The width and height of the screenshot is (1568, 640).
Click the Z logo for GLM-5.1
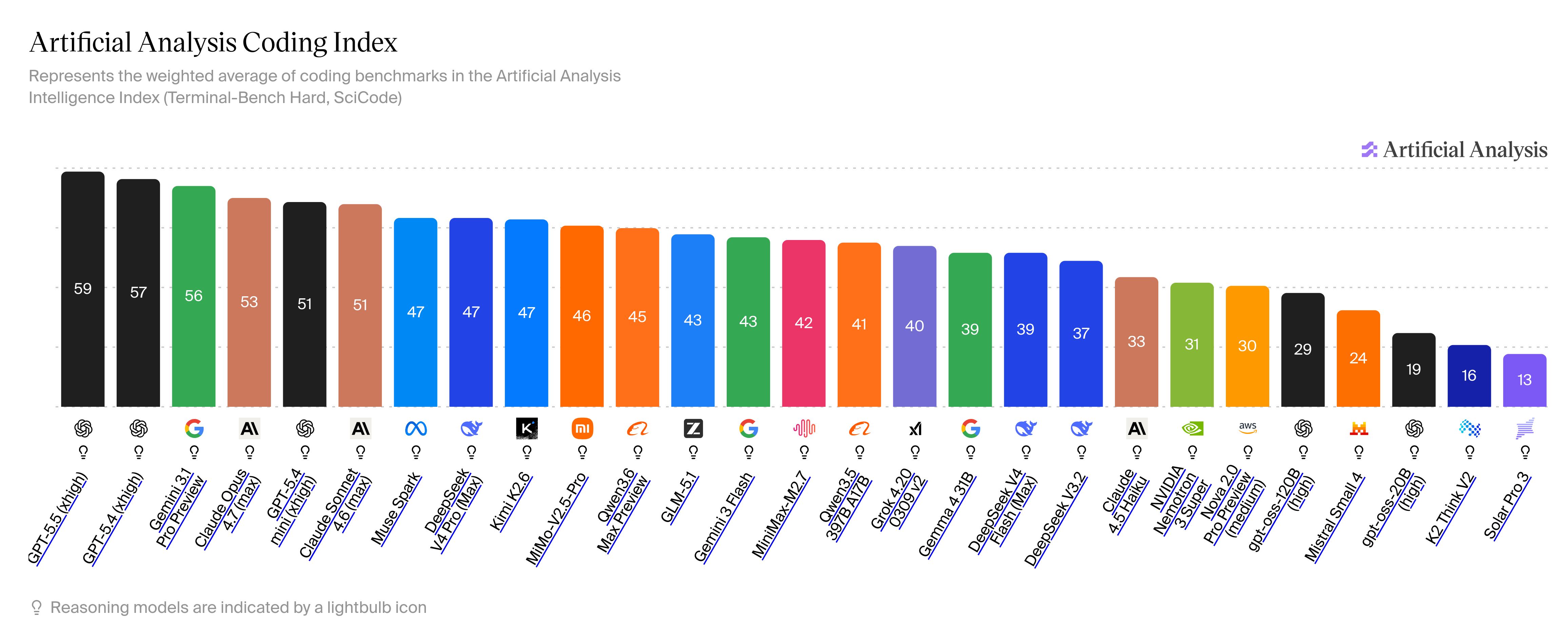693,429
